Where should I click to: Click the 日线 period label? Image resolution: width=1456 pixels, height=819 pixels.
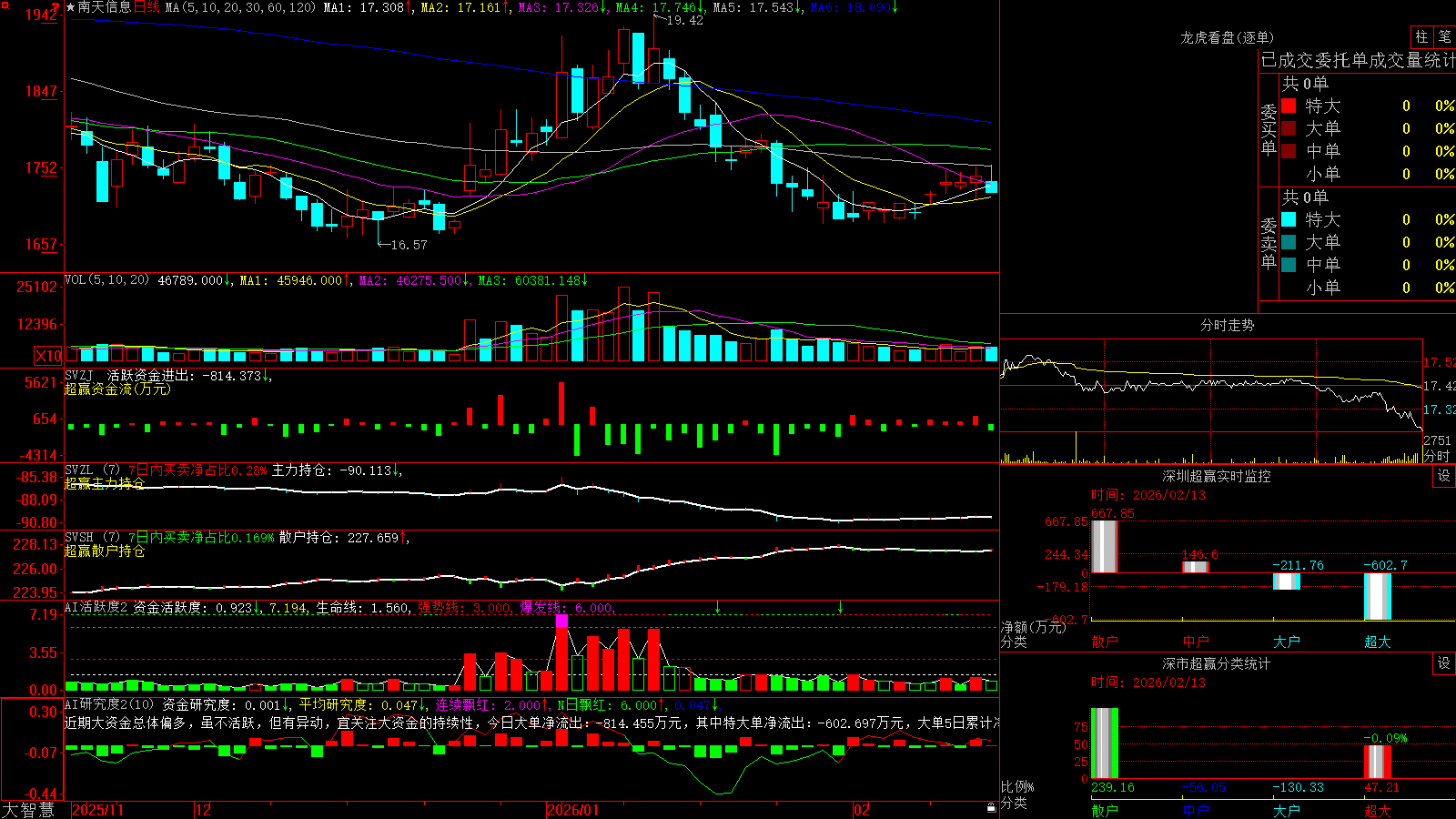(147, 7)
